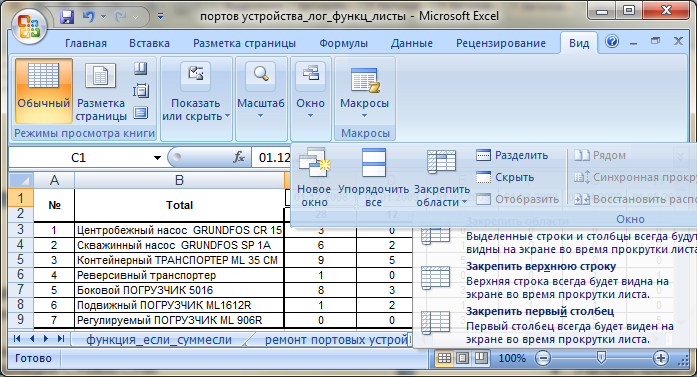The height and width of the screenshot is (377, 697).
Task: Open sheet tab функция_если_суммесли
Action: pos(159,340)
